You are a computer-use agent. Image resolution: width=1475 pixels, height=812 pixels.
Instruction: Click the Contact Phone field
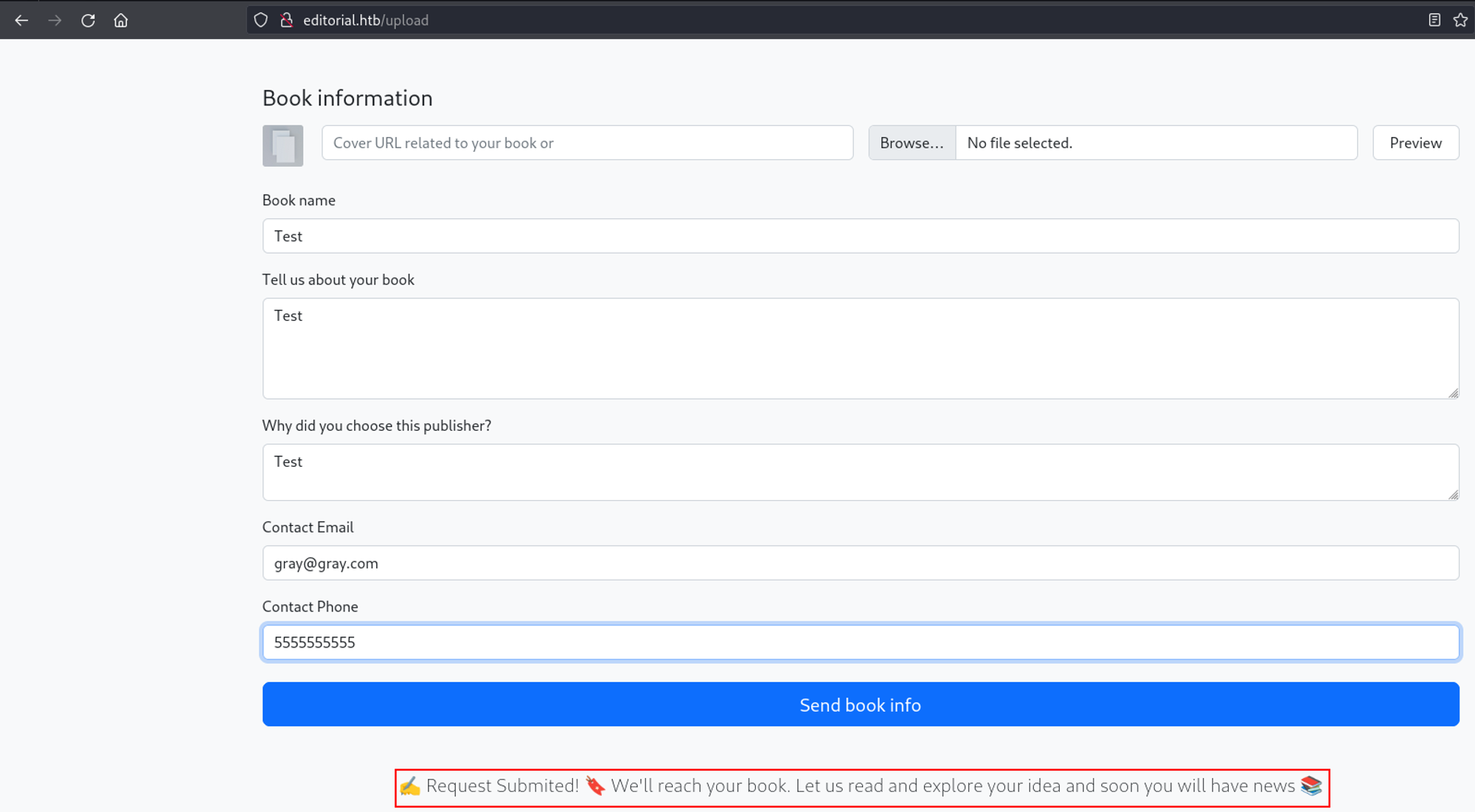tap(860, 642)
